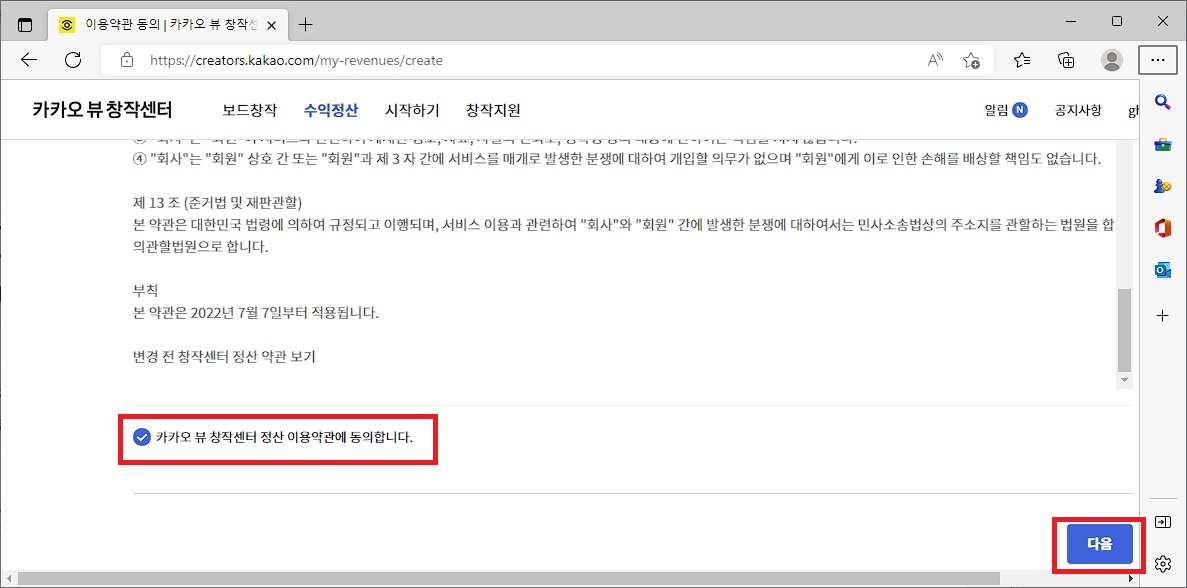Click the 부칙 heading text
Screen dimensions: 1187x588
click(x=144, y=291)
